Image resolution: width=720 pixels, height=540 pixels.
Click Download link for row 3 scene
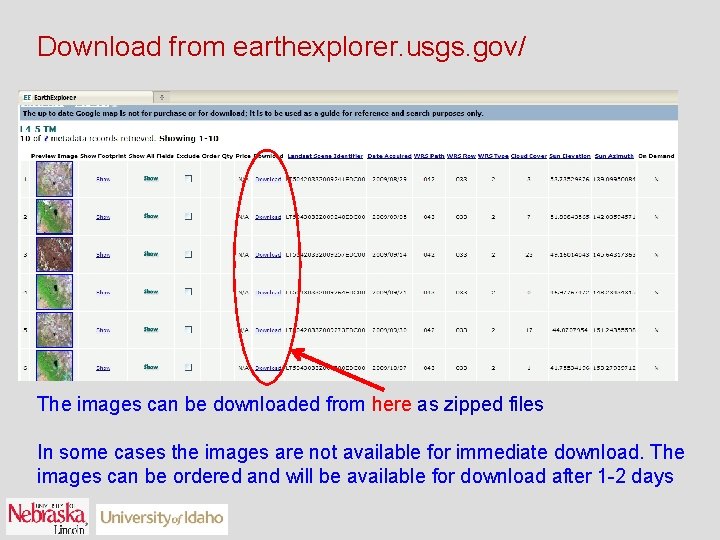click(x=268, y=254)
